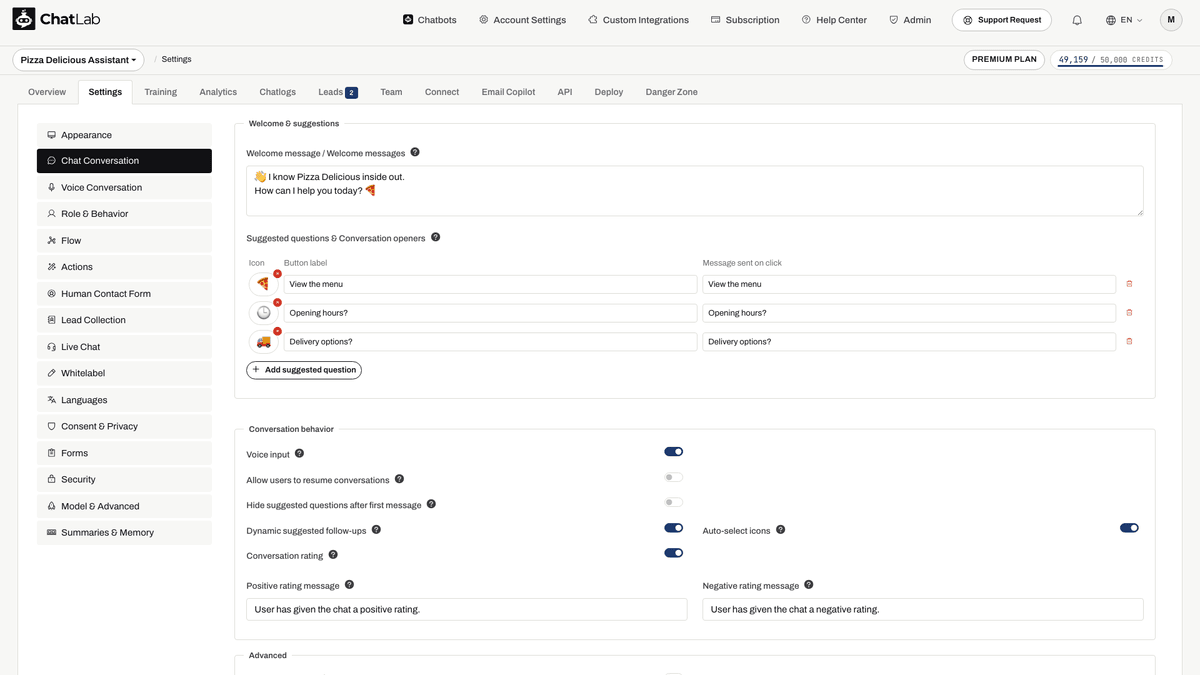Click the Premium Plan button
This screenshot has width=1200, height=675.
1004,60
